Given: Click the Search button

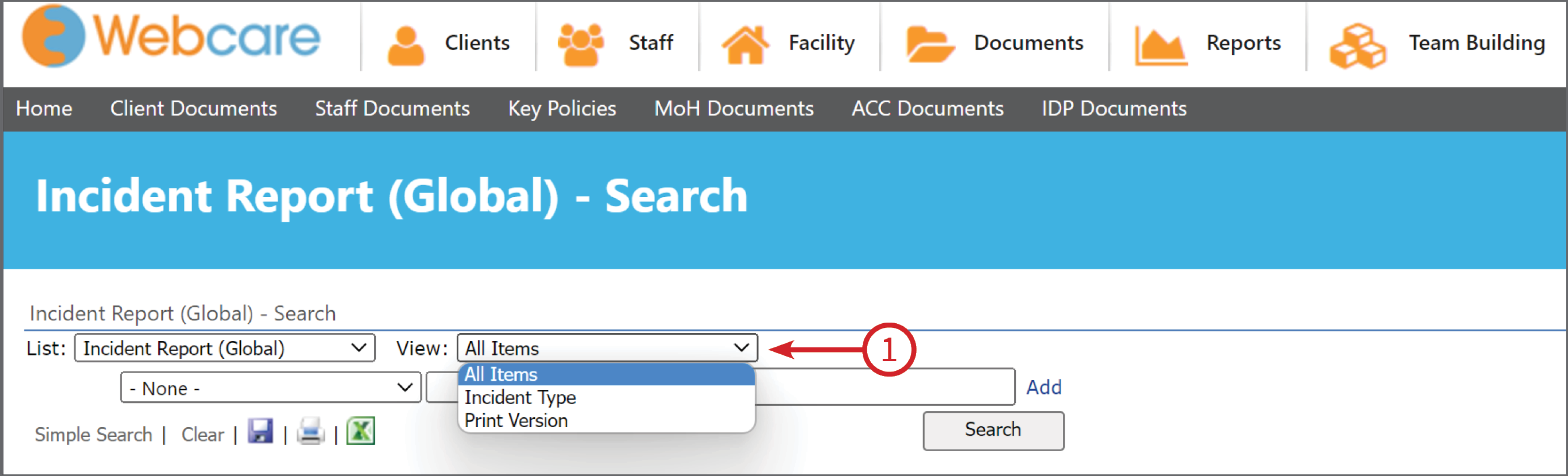Looking at the screenshot, I should pos(994,430).
